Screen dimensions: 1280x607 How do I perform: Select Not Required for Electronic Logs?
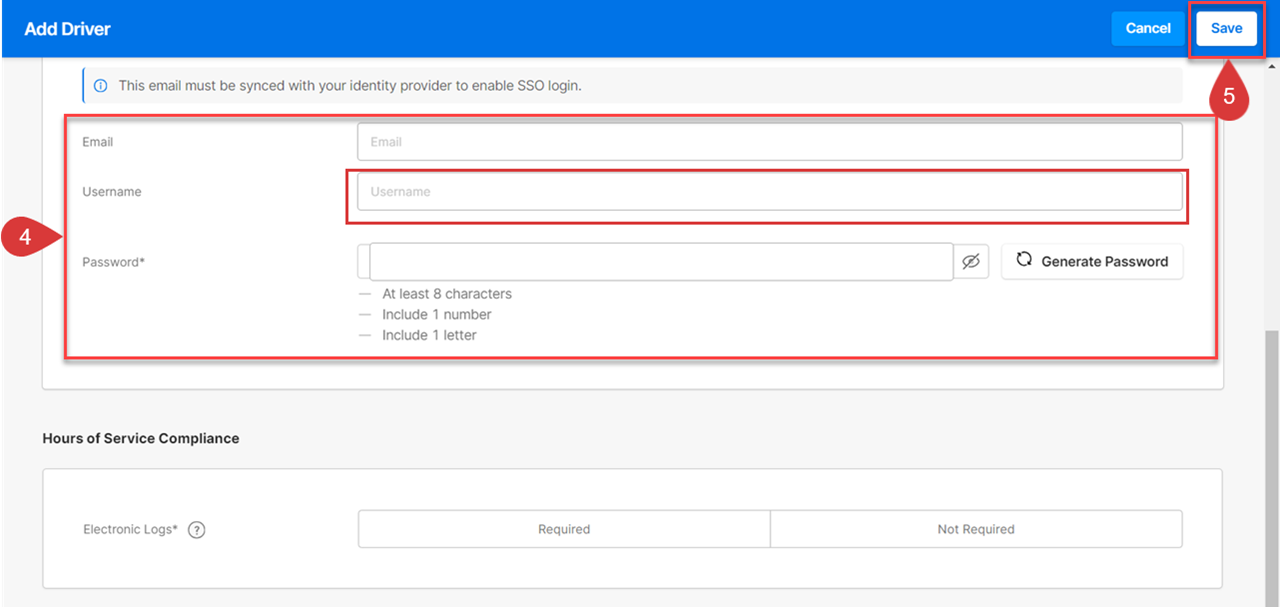pyautogui.click(x=976, y=529)
